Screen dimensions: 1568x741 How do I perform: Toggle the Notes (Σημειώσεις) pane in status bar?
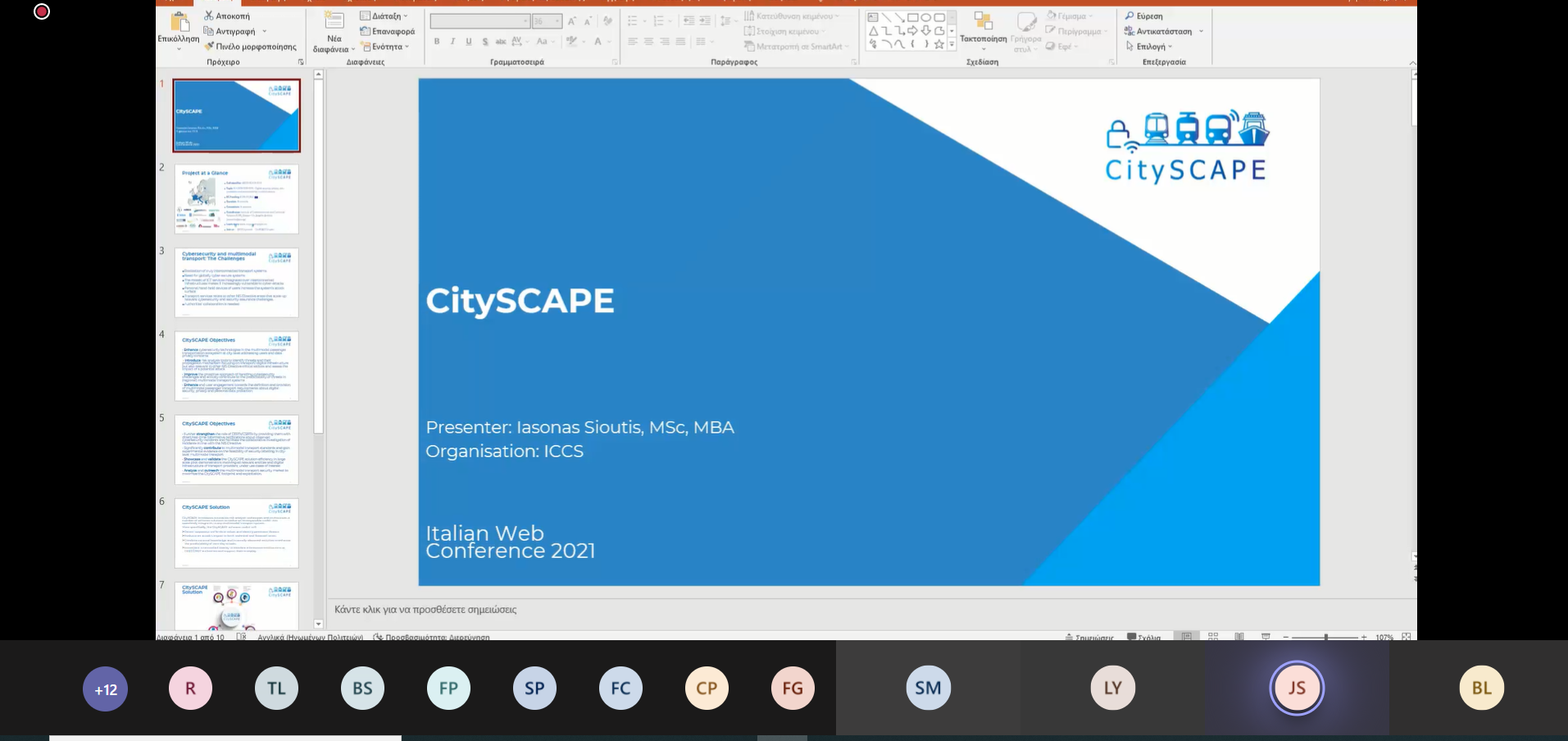pyautogui.click(x=1089, y=637)
